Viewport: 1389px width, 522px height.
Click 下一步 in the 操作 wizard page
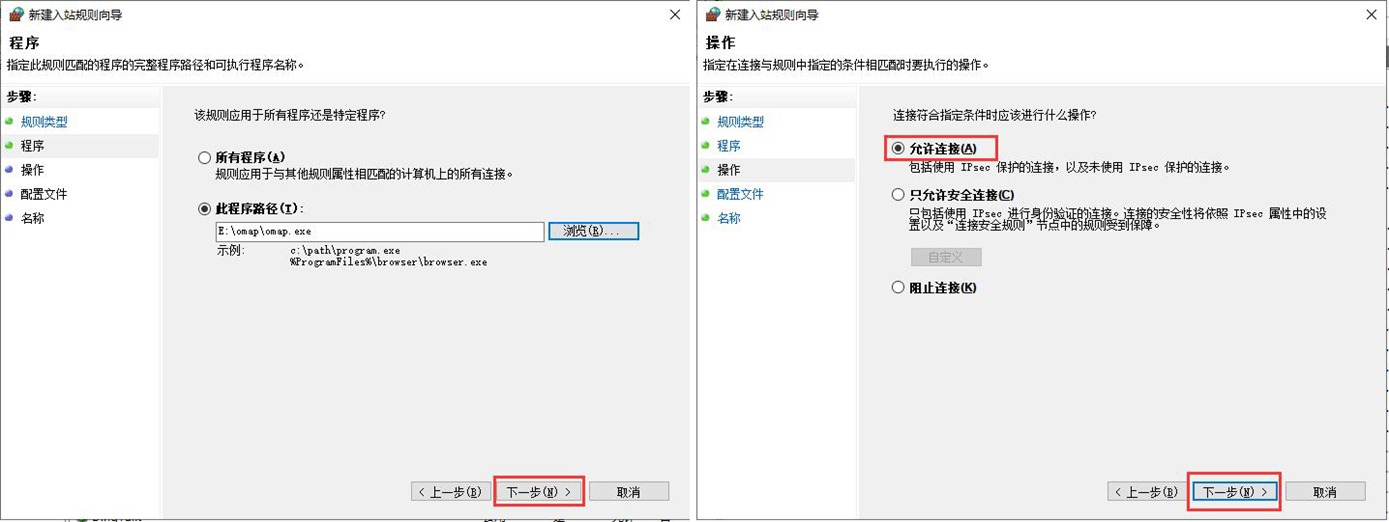point(1235,492)
